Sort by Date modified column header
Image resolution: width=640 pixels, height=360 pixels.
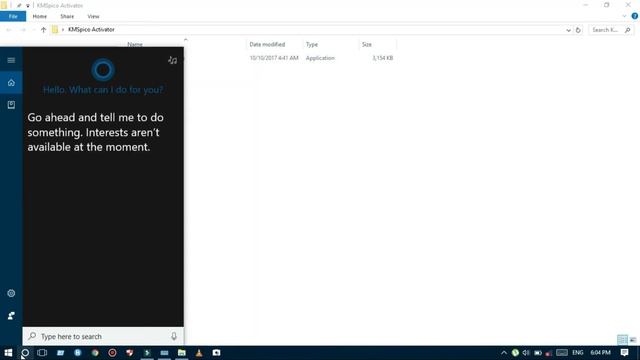click(267, 44)
